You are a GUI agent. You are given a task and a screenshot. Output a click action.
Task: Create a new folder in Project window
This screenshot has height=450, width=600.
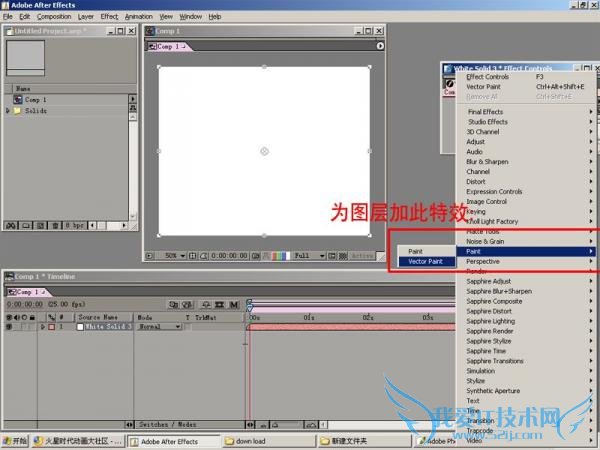click(x=26, y=225)
